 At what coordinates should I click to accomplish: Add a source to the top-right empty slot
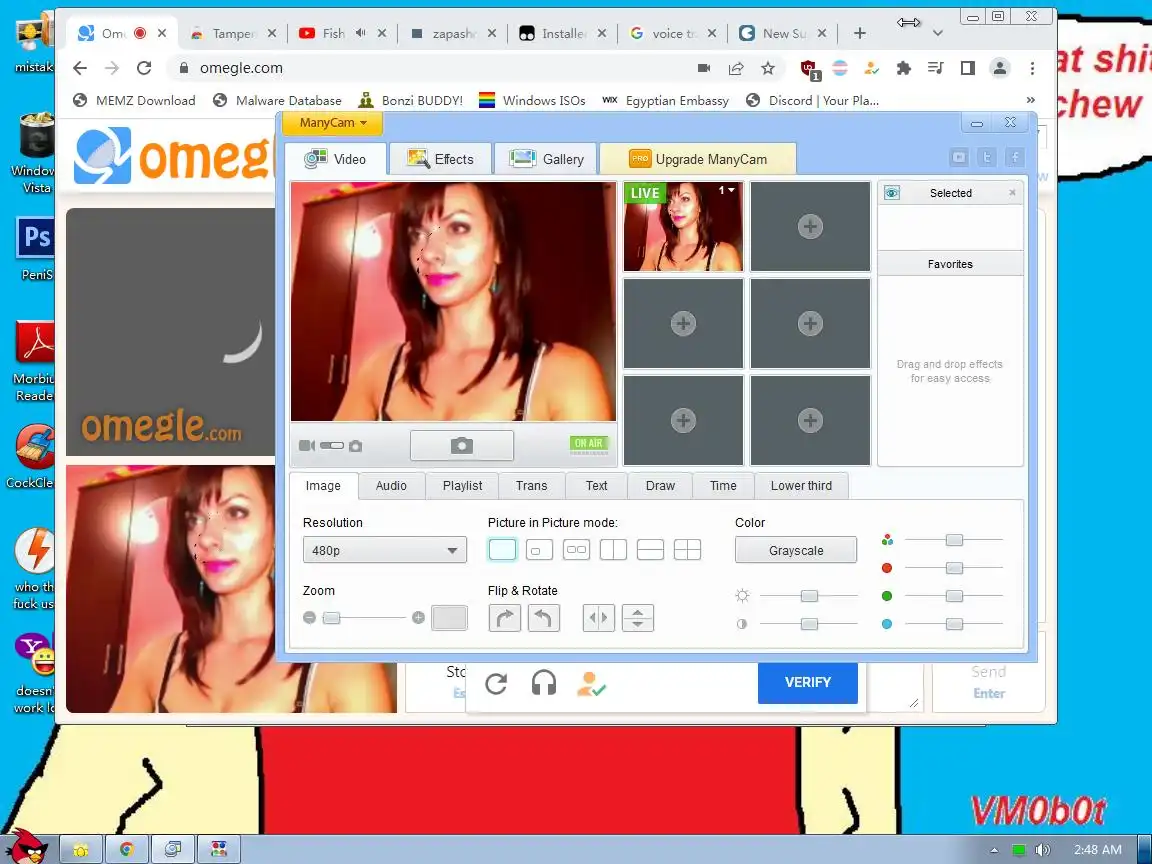tap(810, 227)
